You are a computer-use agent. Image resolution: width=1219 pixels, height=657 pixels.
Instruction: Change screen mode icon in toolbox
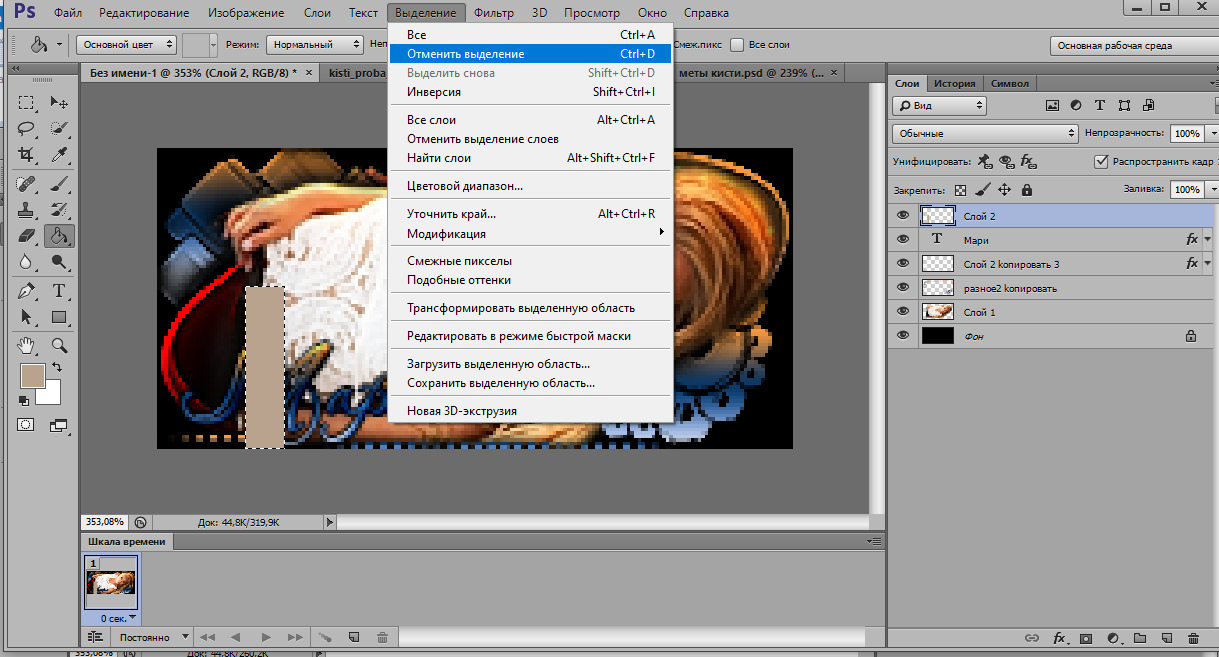(58, 425)
